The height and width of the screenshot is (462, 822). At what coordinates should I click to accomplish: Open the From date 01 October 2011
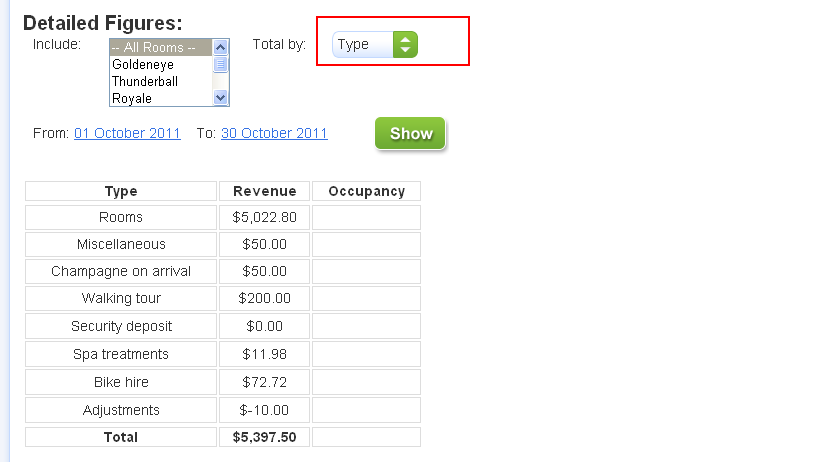tap(127, 133)
